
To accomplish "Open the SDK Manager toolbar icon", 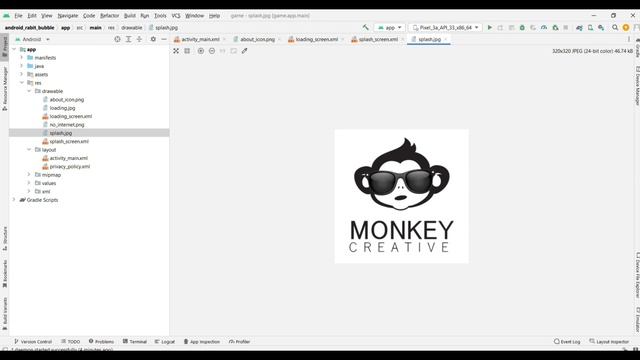I will point(601,27).
